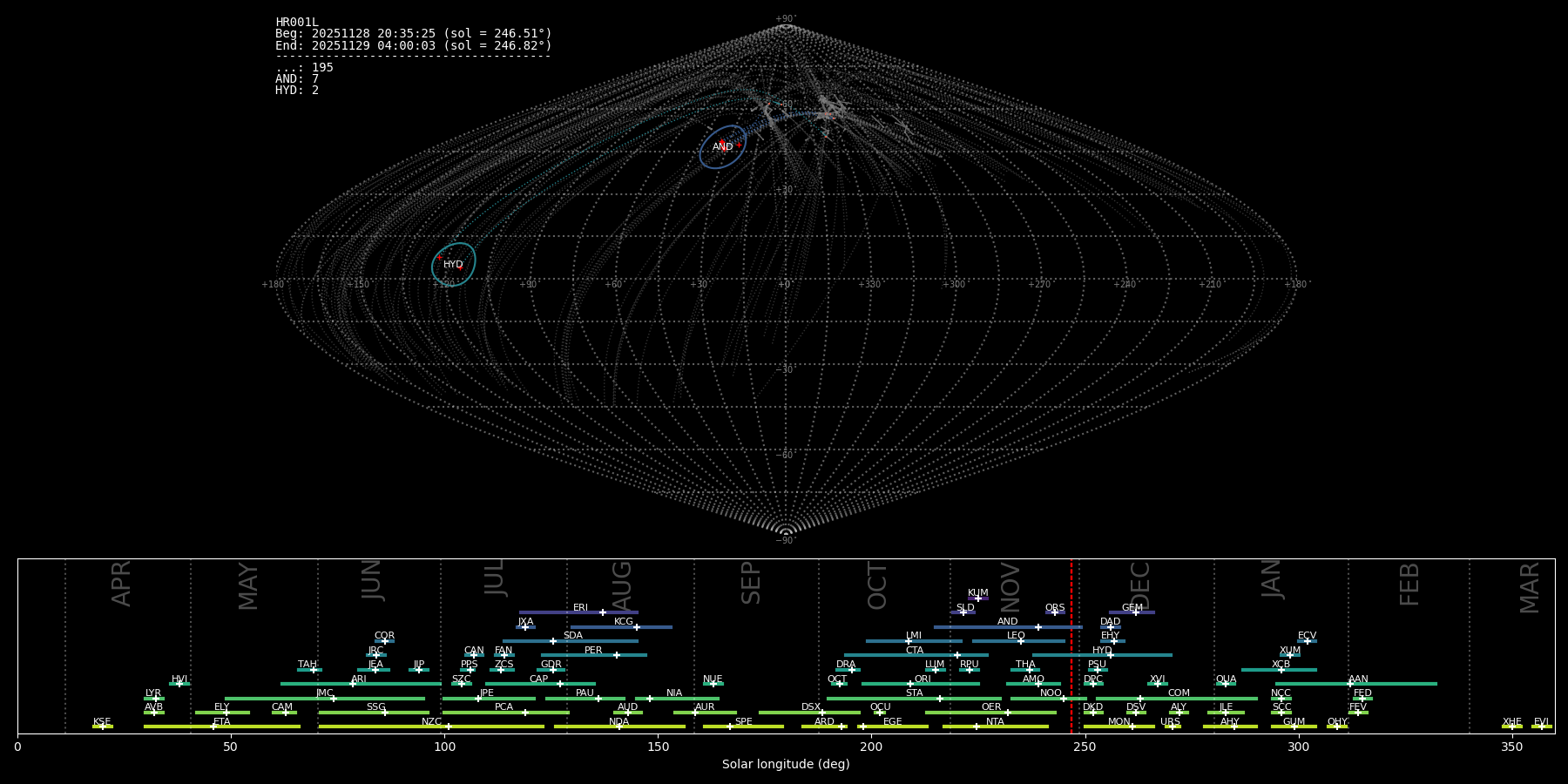
Task: Click the QUA shower peak marker
Action: pyautogui.click(x=1226, y=684)
